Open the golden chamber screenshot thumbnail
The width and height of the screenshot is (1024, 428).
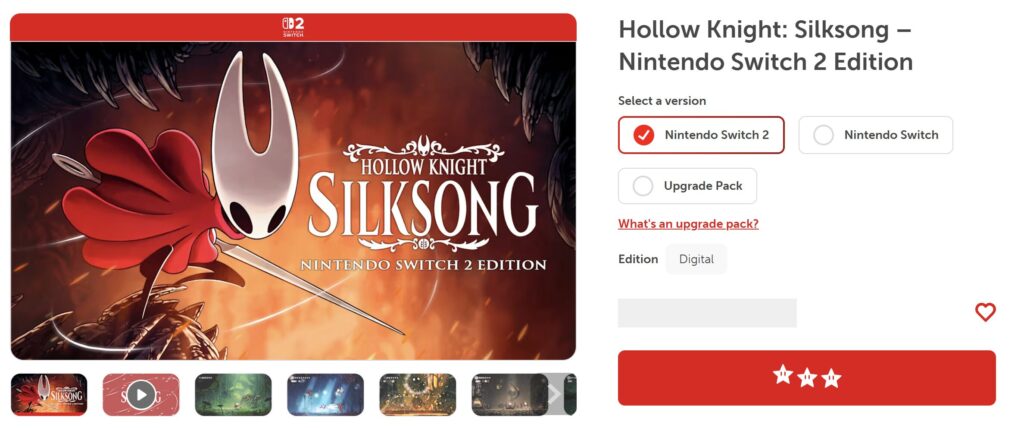click(x=417, y=395)
